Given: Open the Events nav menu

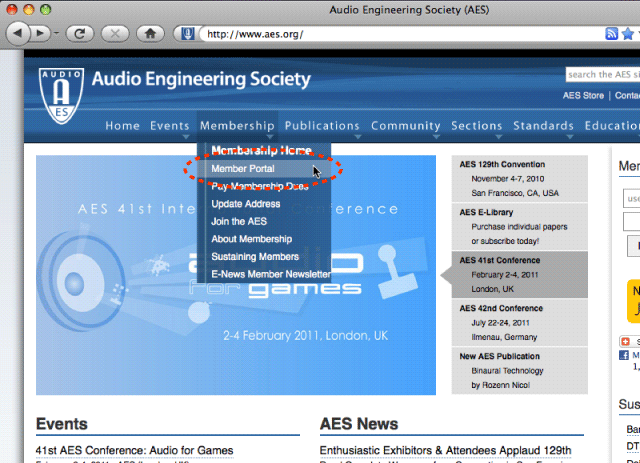Looking at the screenshot, I should click(169, 126).
